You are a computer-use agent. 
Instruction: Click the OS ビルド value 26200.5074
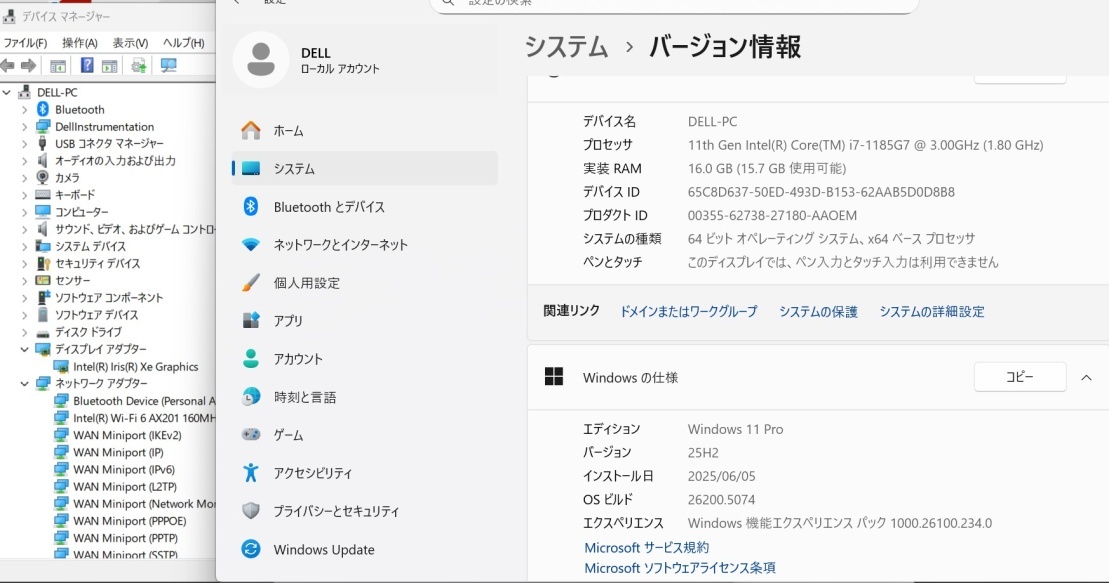[x=721, y=500]
